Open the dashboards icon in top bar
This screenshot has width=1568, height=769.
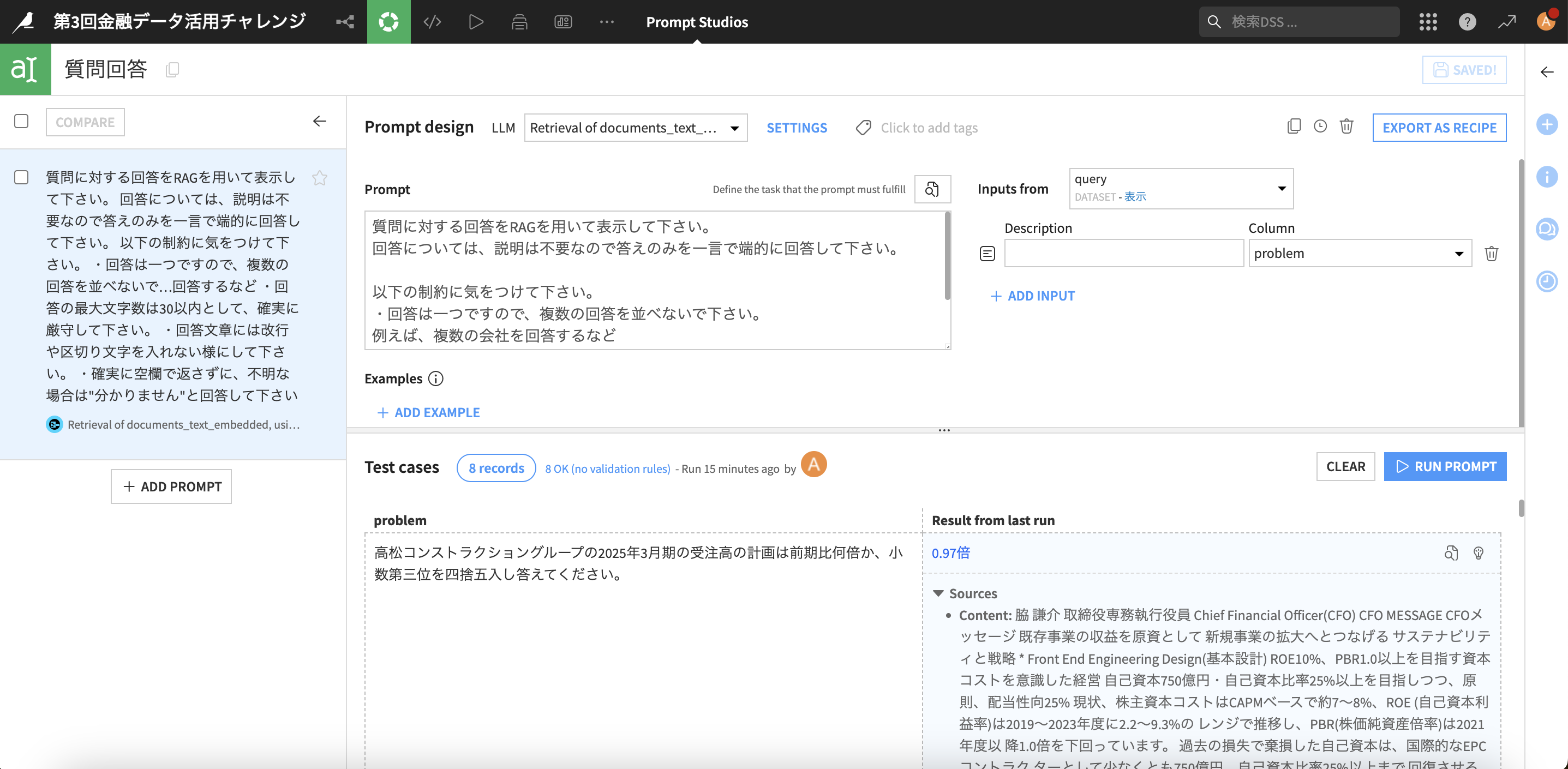coord(563,22)
